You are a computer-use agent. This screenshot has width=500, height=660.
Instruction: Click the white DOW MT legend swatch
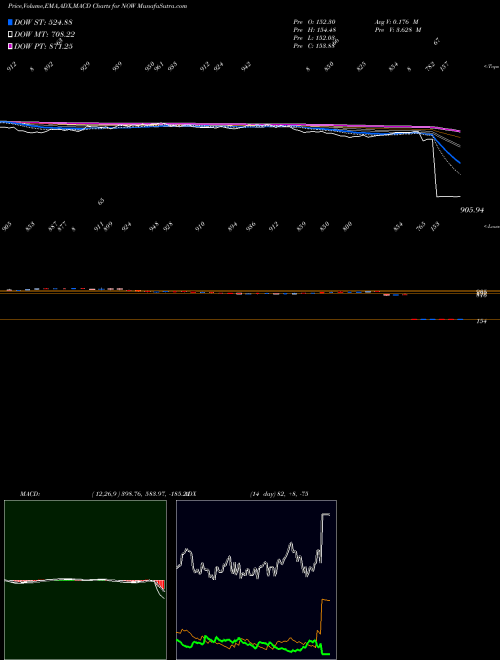tap(11, 34)
